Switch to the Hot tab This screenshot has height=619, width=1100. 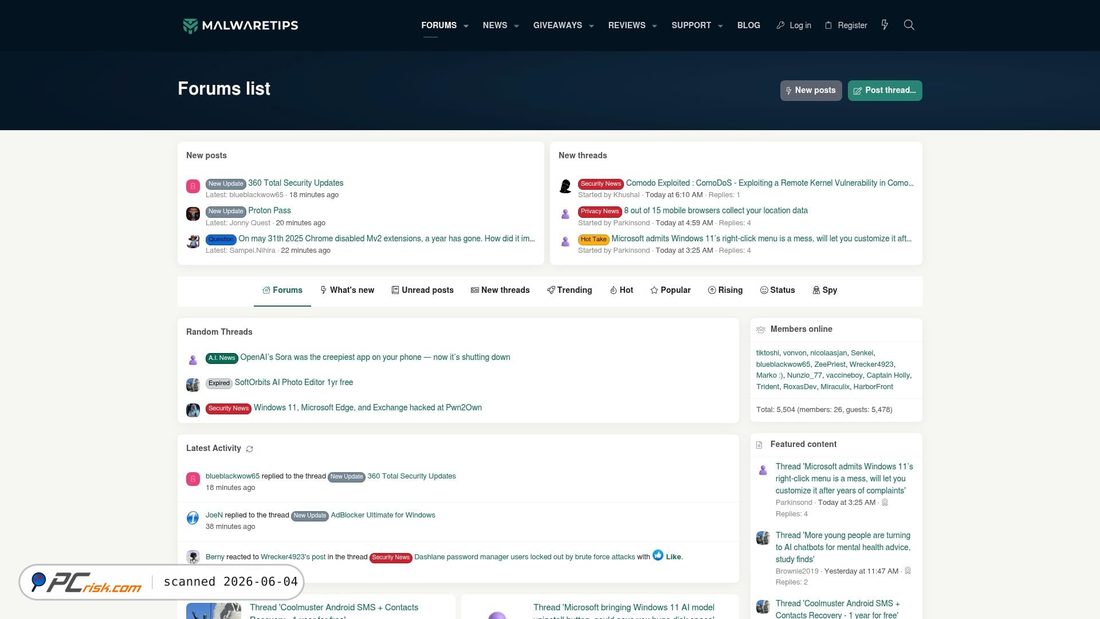point(621,291)
